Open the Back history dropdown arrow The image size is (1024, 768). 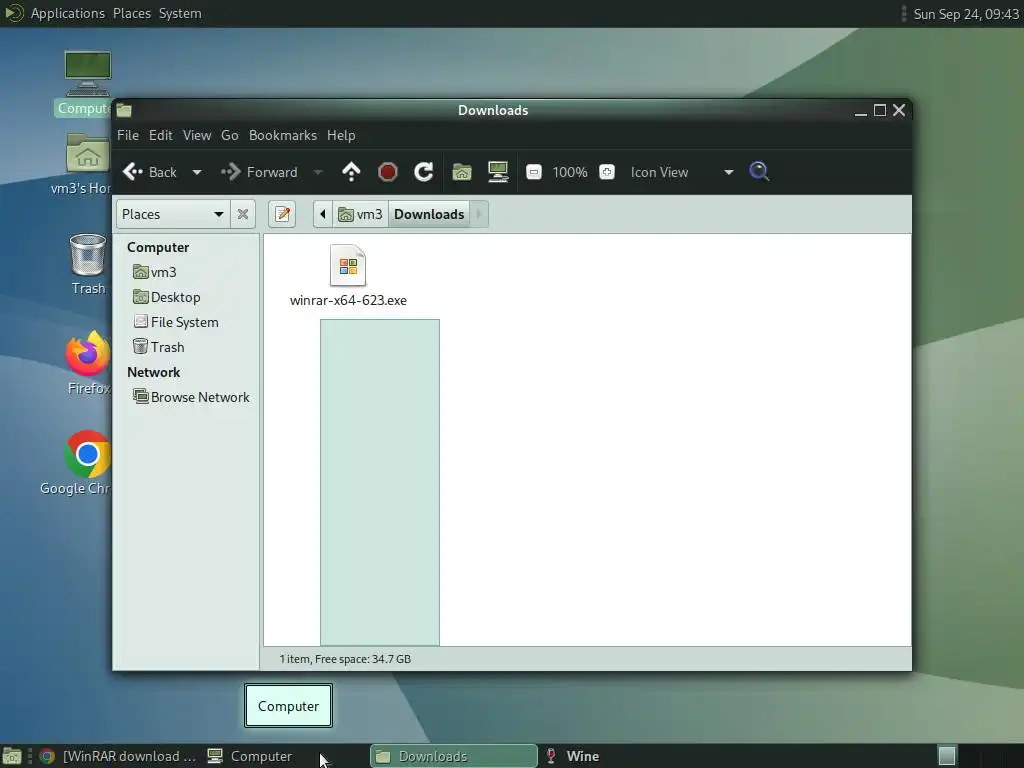click(x=197, y=172)
